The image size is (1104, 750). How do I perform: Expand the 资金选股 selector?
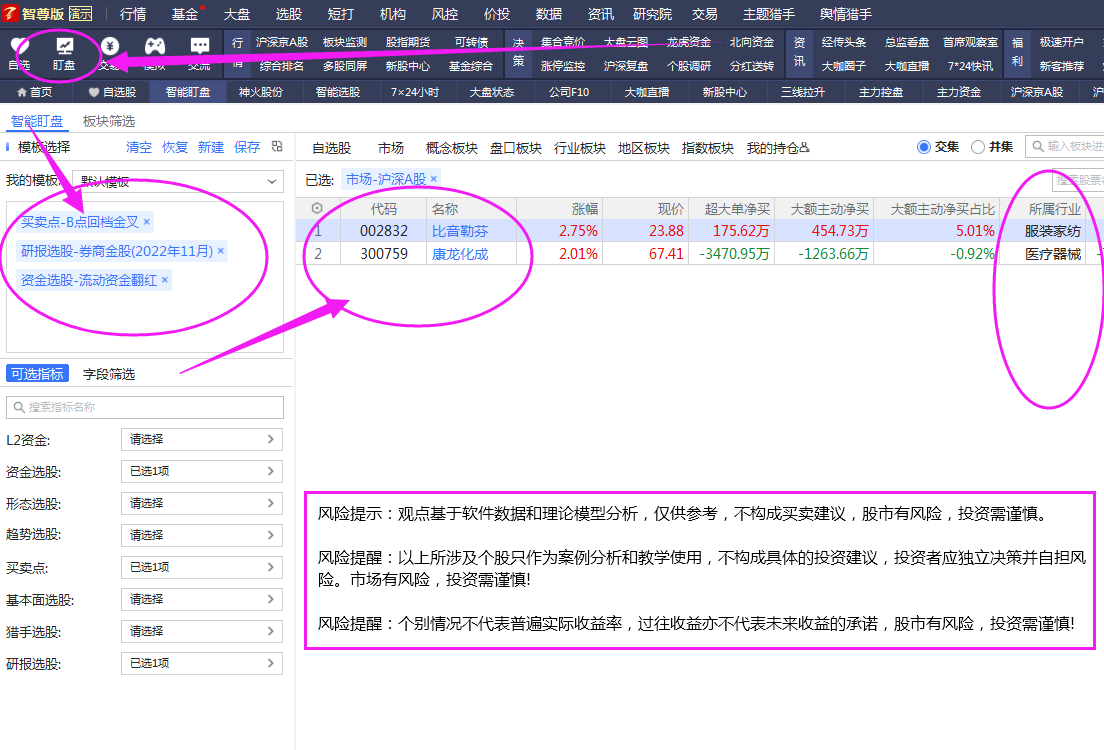(x=202, y=471)
